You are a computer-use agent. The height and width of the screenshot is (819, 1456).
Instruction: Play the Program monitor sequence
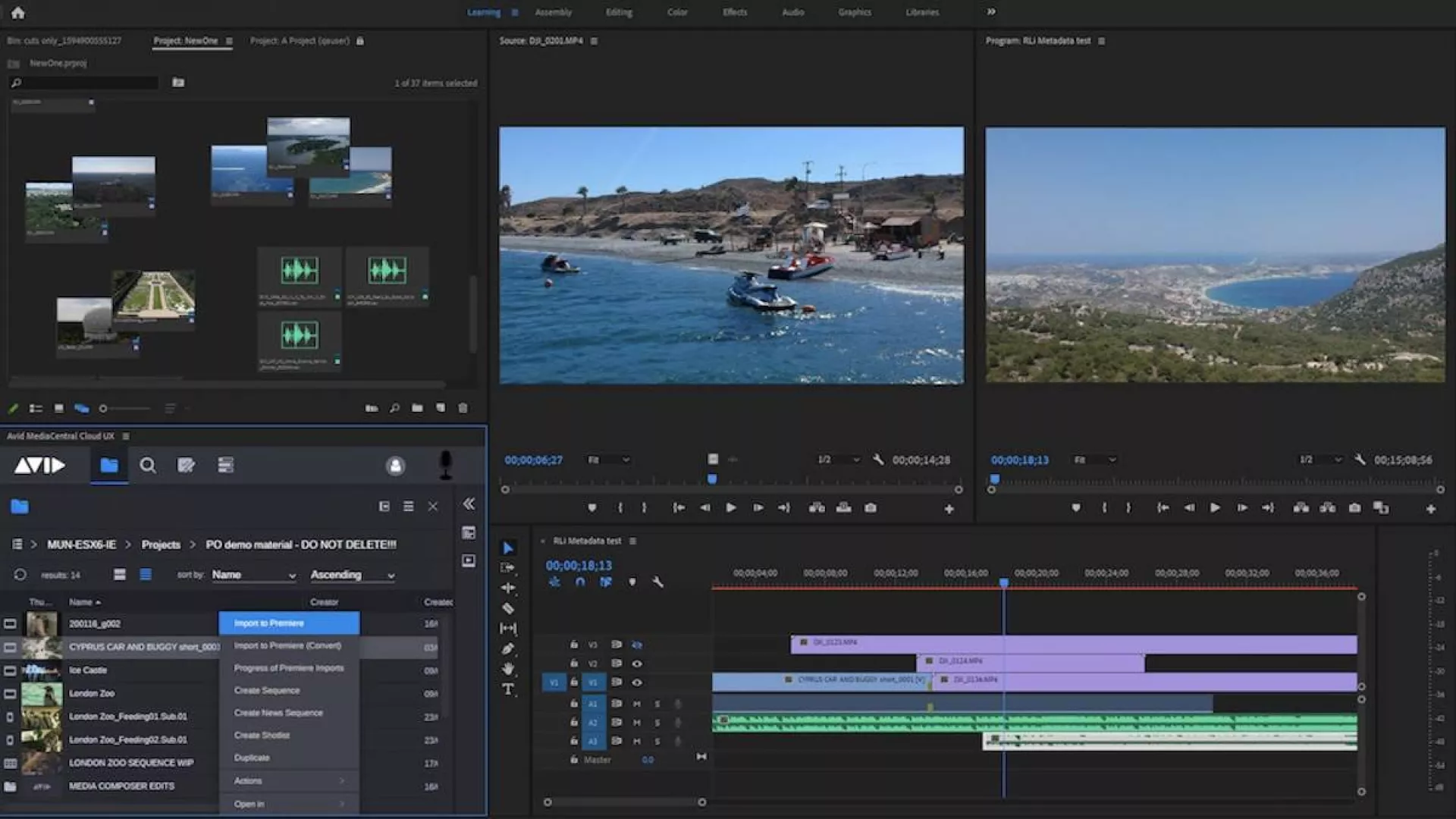tap(1215, 508)
